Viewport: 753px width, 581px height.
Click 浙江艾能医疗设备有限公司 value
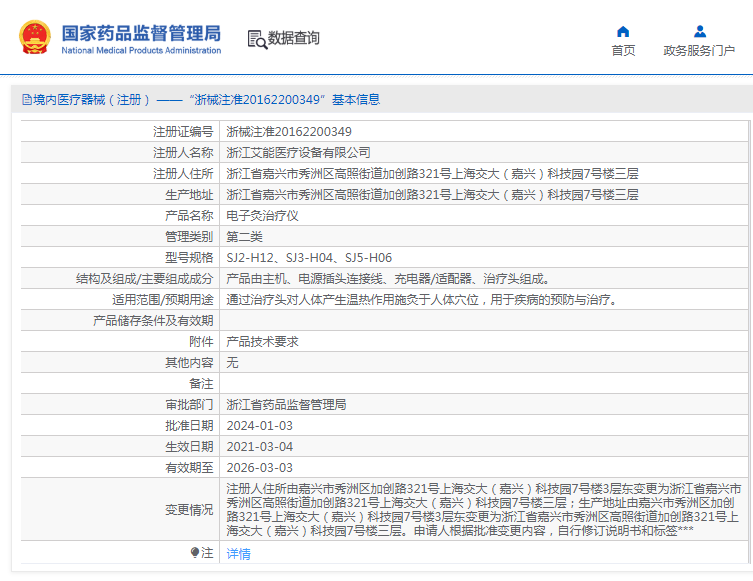point(298,153)
